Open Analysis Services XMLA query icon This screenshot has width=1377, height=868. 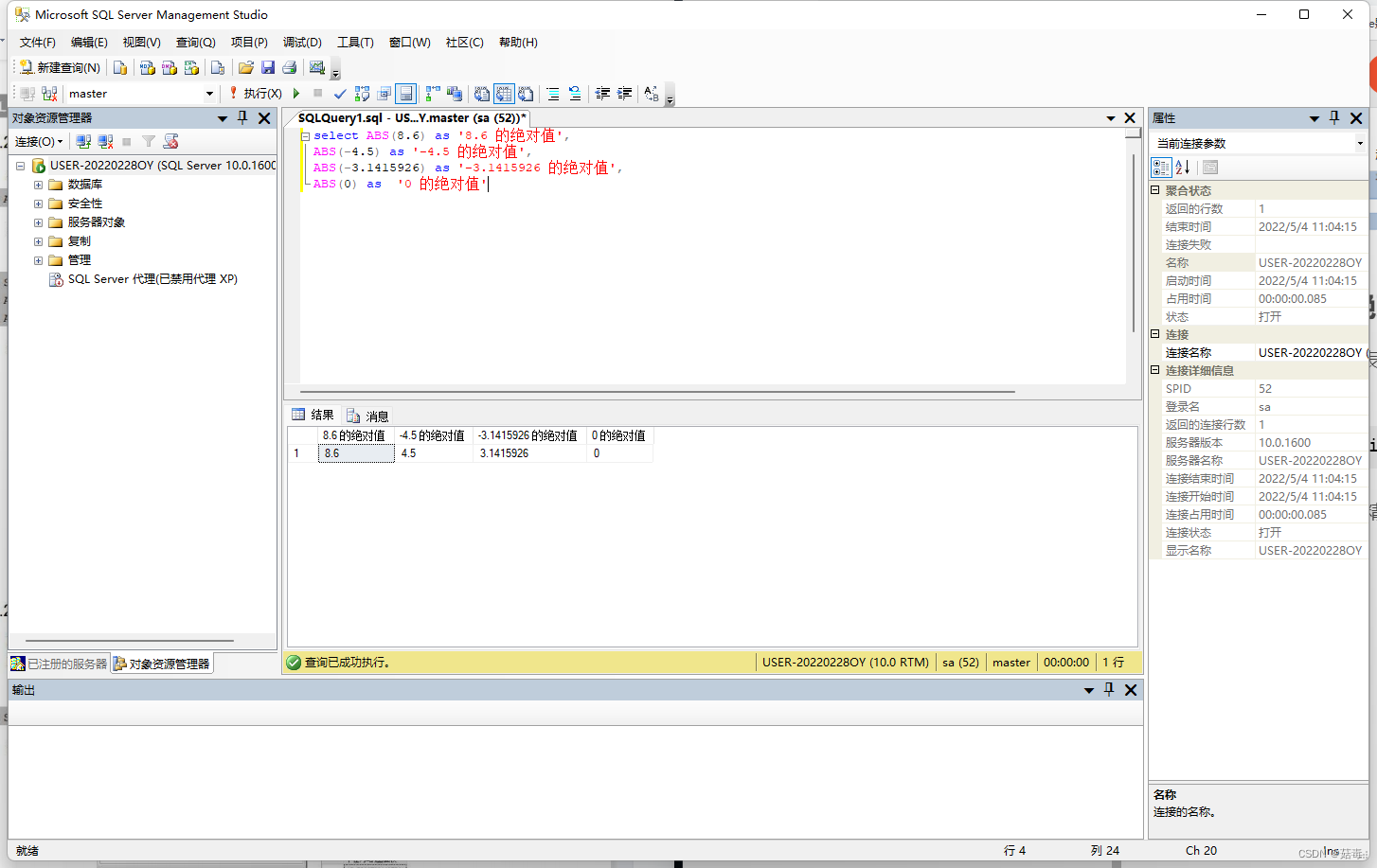(x=191, y=67)
